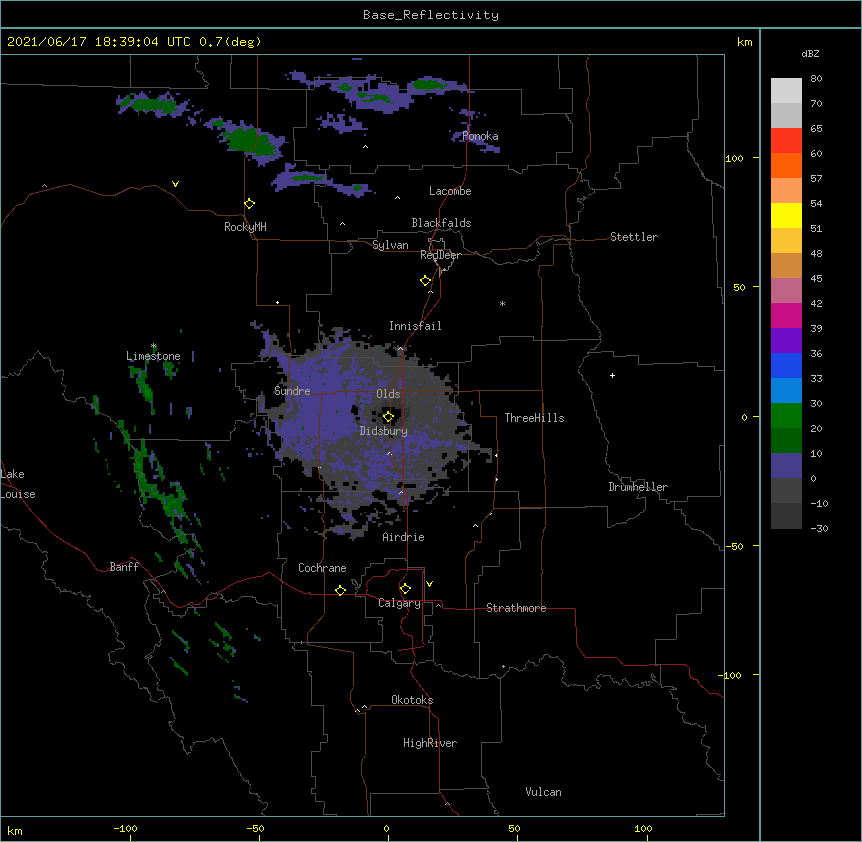Viewport: 862px width, 842px height.
Task: Click the white plus marker west of Drumheller
Action: pyautogui.click(x=612, y=375)
